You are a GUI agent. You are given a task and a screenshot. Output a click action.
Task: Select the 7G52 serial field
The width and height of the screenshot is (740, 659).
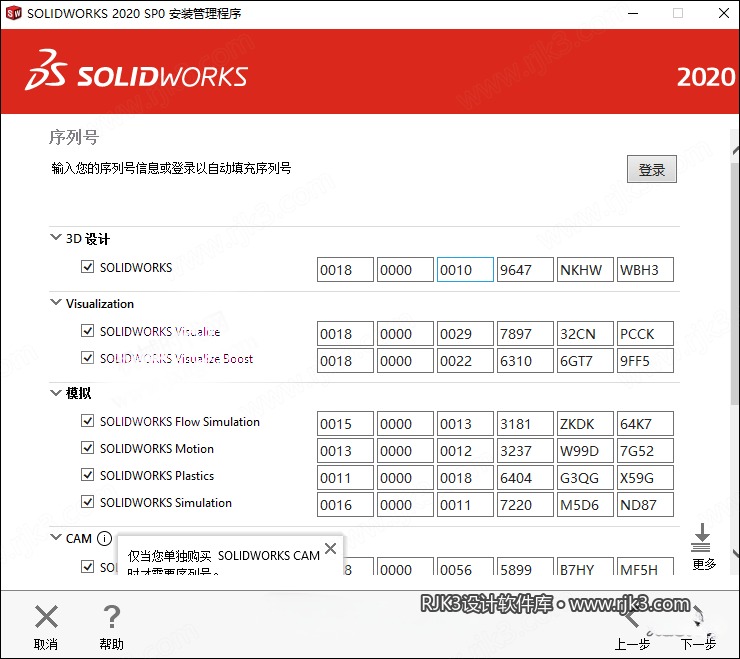click(x=645, y=450)
